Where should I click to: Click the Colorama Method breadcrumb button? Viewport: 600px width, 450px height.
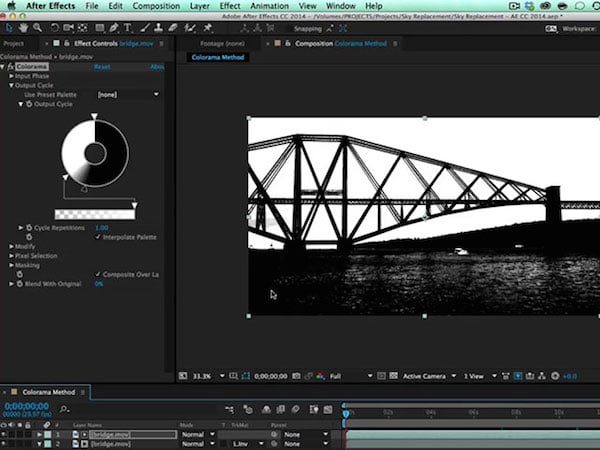tap(218, 57)
